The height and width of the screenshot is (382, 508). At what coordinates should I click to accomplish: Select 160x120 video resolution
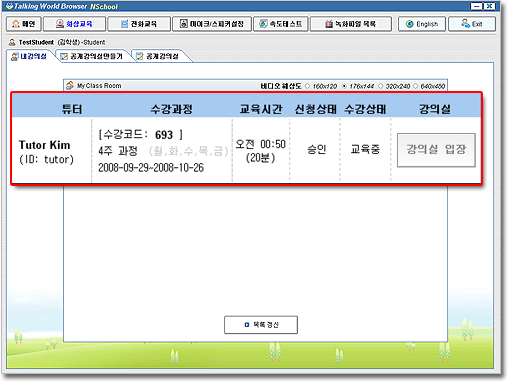pyautogui.click(x=308, y=86)
